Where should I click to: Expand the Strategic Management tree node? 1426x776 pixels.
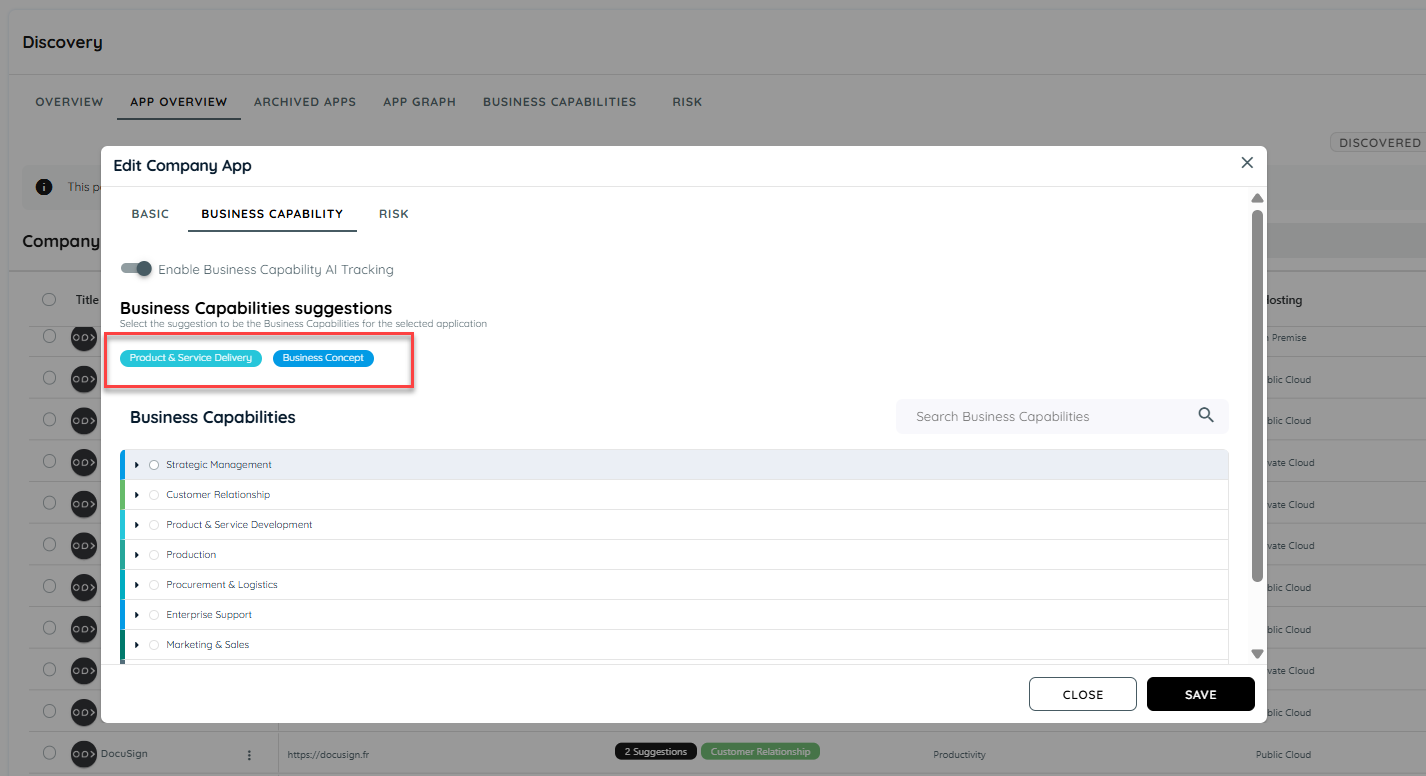[x=137, y=465]
